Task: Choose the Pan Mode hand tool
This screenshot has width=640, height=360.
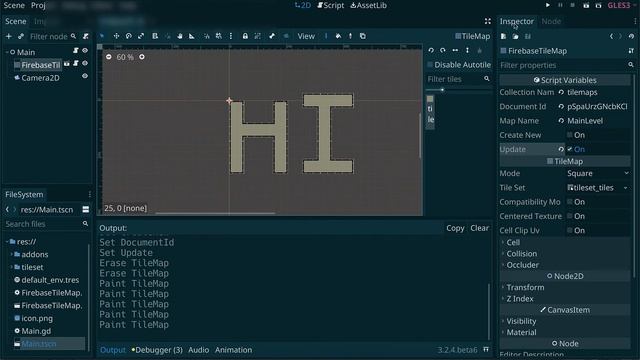Action: [x=180, y=36]
